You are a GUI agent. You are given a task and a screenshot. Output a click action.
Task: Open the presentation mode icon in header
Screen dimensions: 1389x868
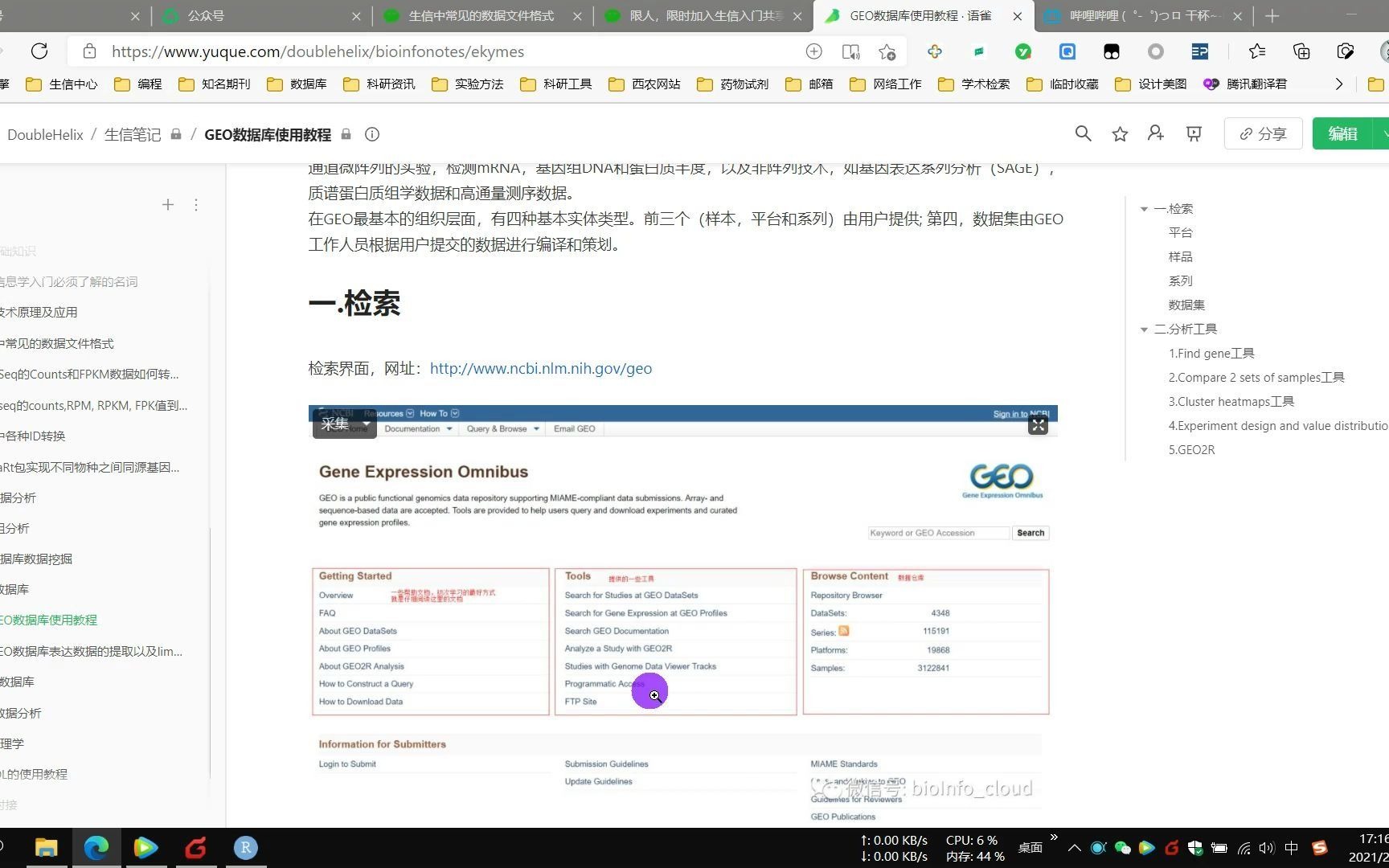[x=1194, y=133]
